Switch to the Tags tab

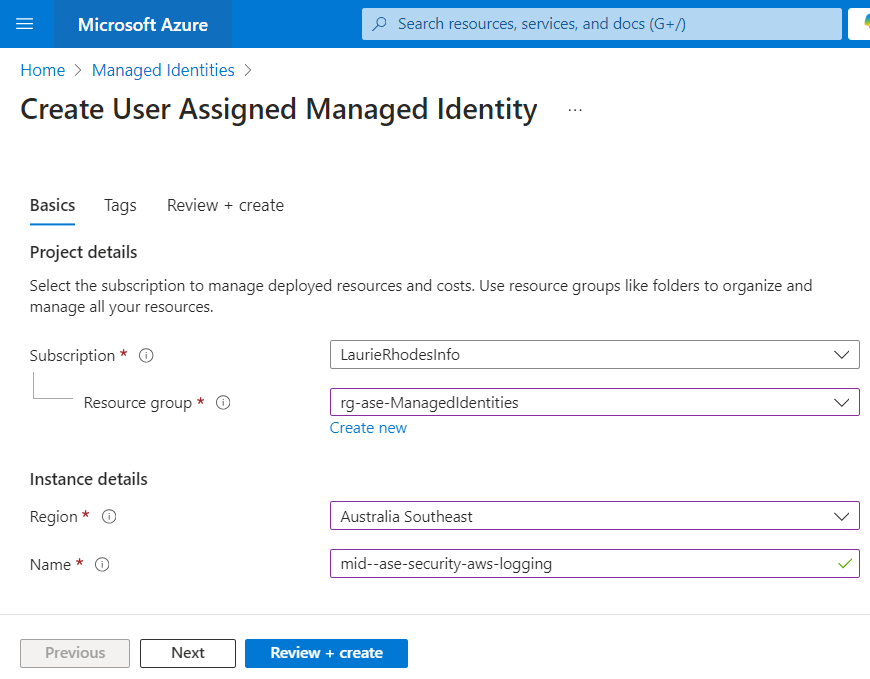[x=120, y=206]
